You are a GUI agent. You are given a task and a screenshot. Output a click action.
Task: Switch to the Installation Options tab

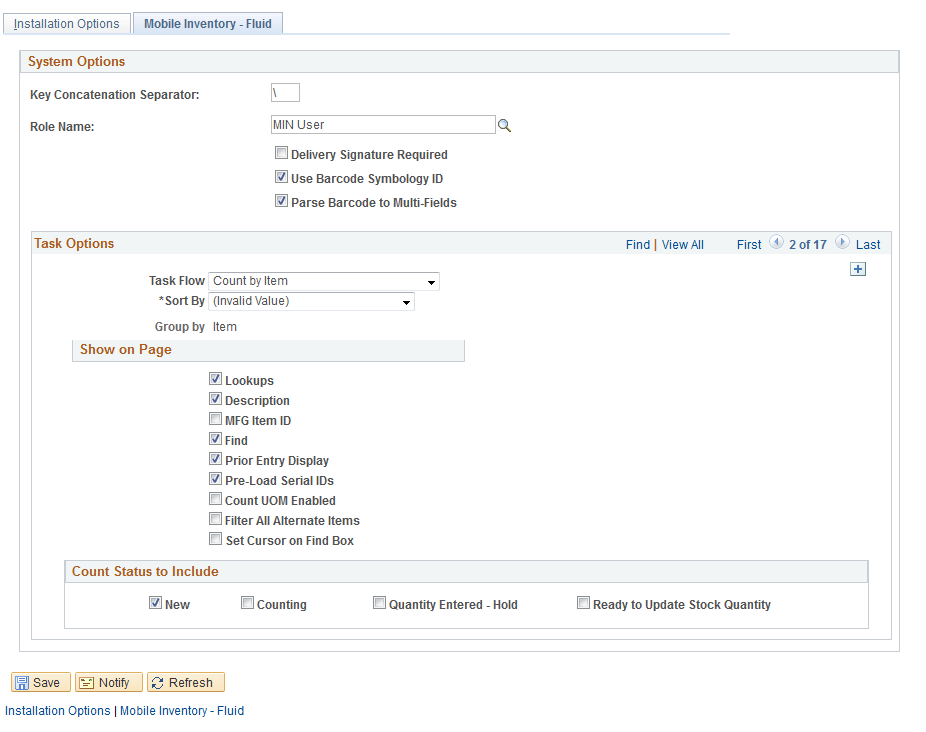click(66, 22)
